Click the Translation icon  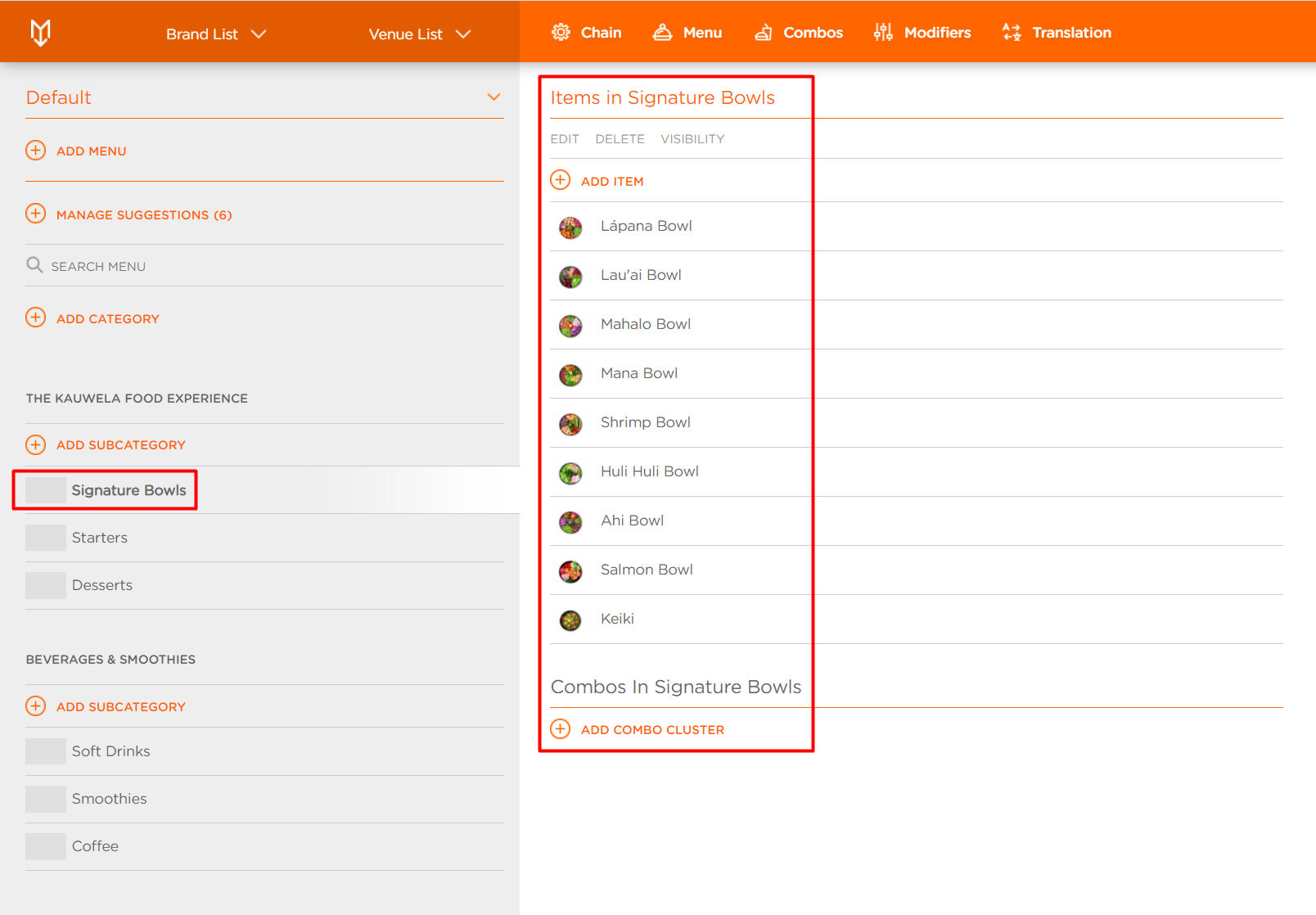(x=1012, y=33)
